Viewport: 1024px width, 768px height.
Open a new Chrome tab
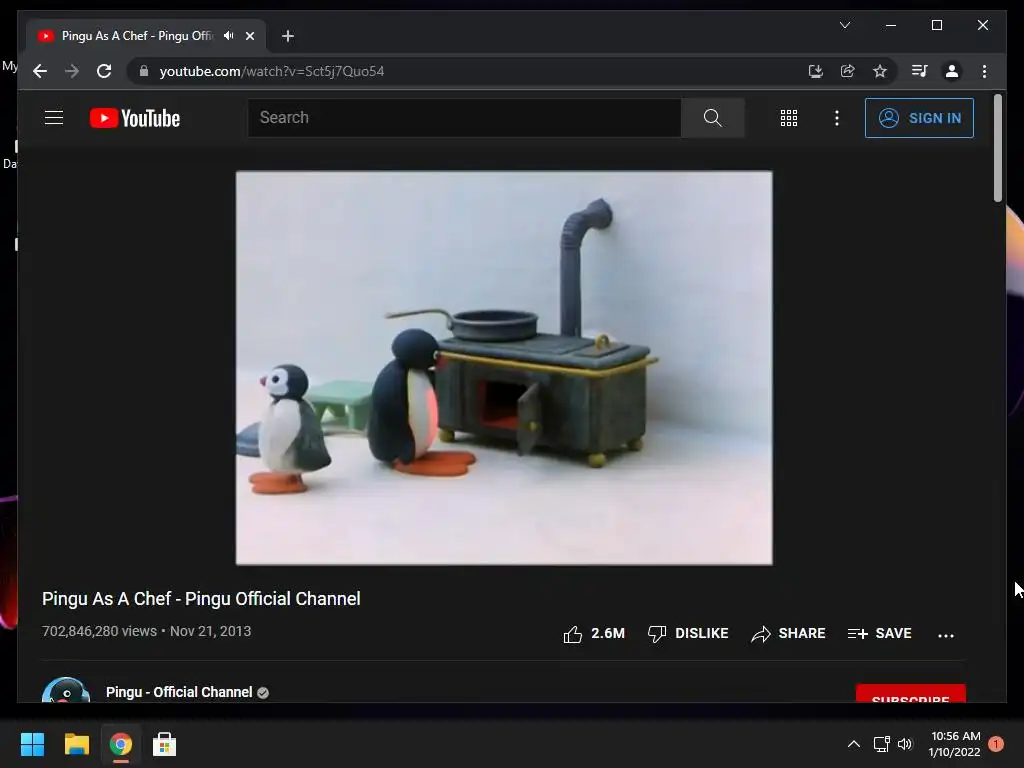tap(288, 36)
